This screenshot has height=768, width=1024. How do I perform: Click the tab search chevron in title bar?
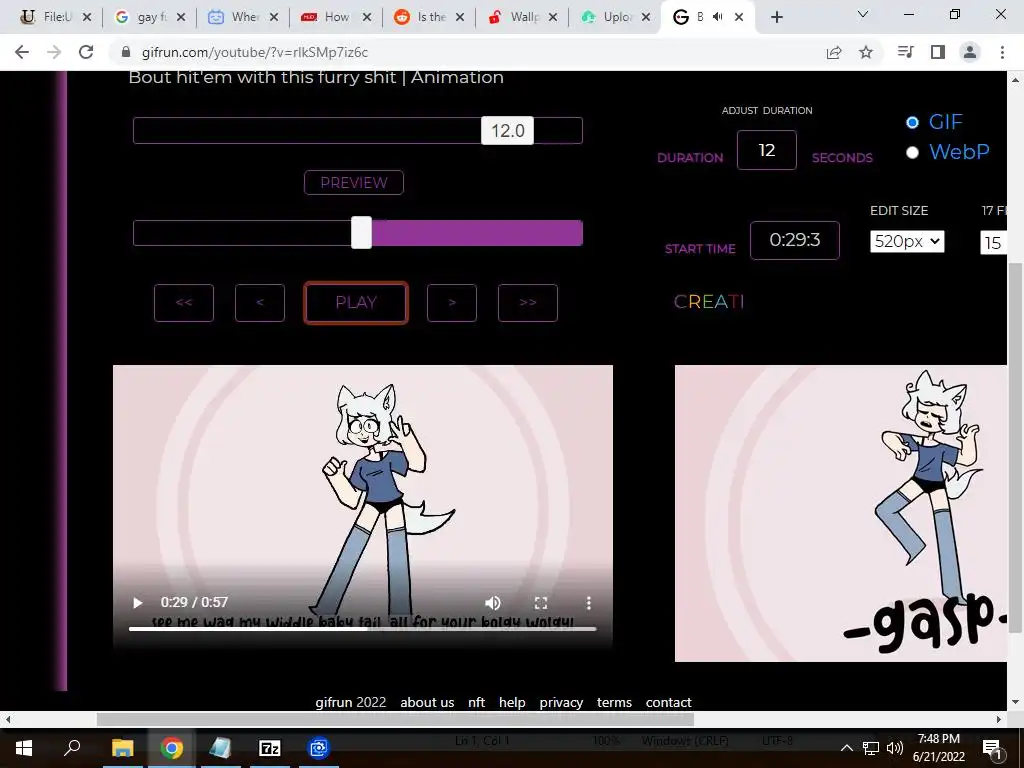(863, 14)
